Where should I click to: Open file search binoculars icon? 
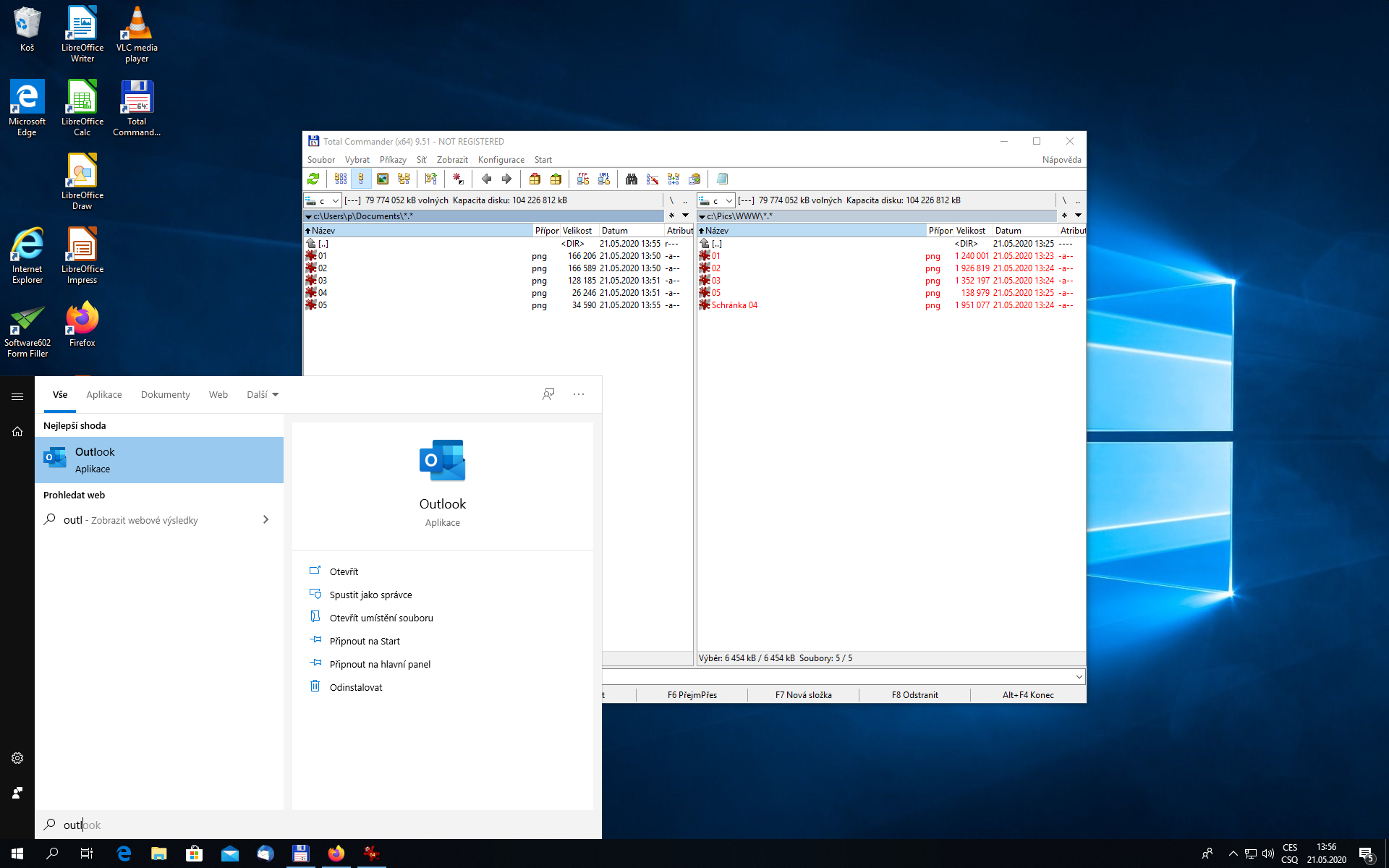632,179
